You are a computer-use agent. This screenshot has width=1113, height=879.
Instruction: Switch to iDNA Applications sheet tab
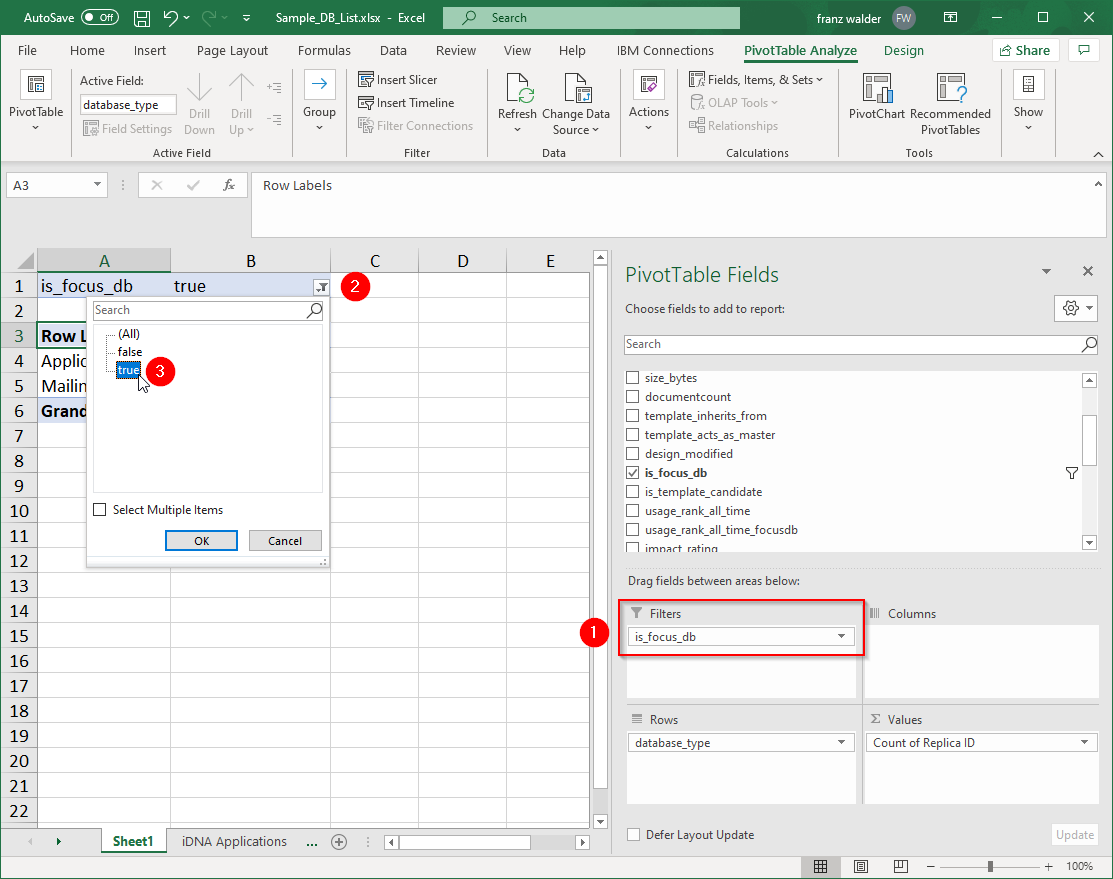point(235,842)
